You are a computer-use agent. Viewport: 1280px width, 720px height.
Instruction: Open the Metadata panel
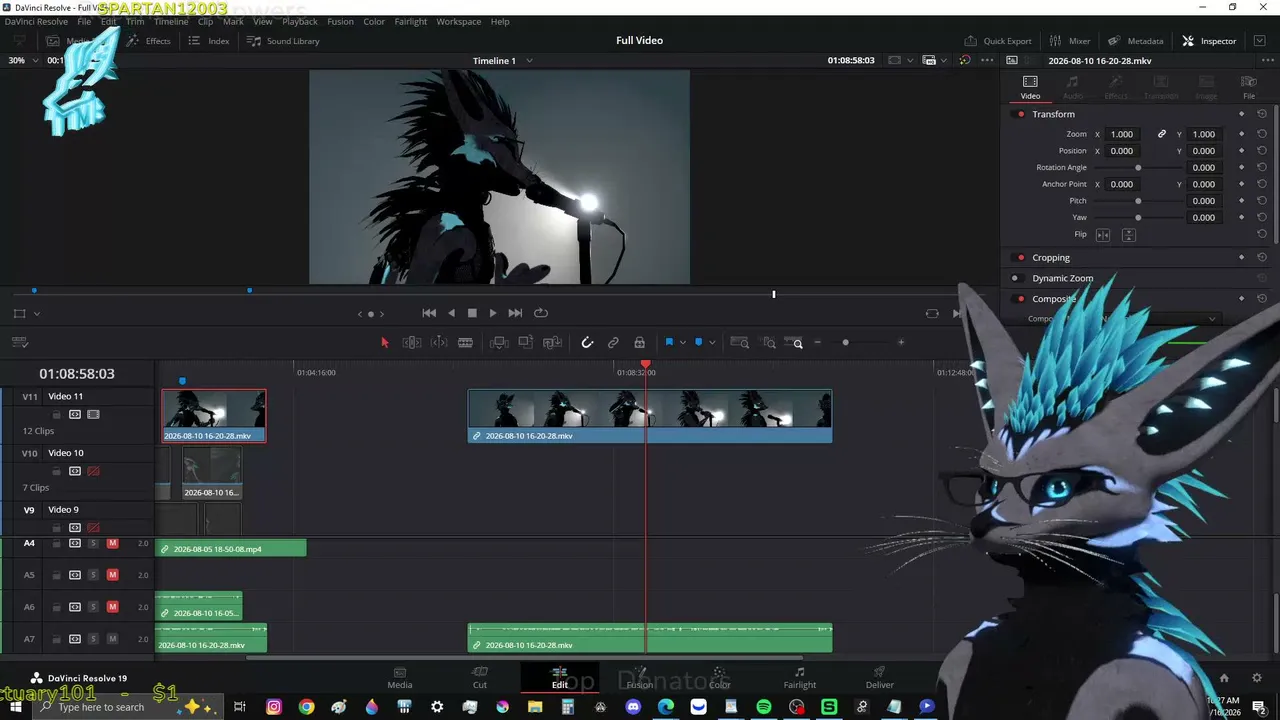(x=1136, y=41)
